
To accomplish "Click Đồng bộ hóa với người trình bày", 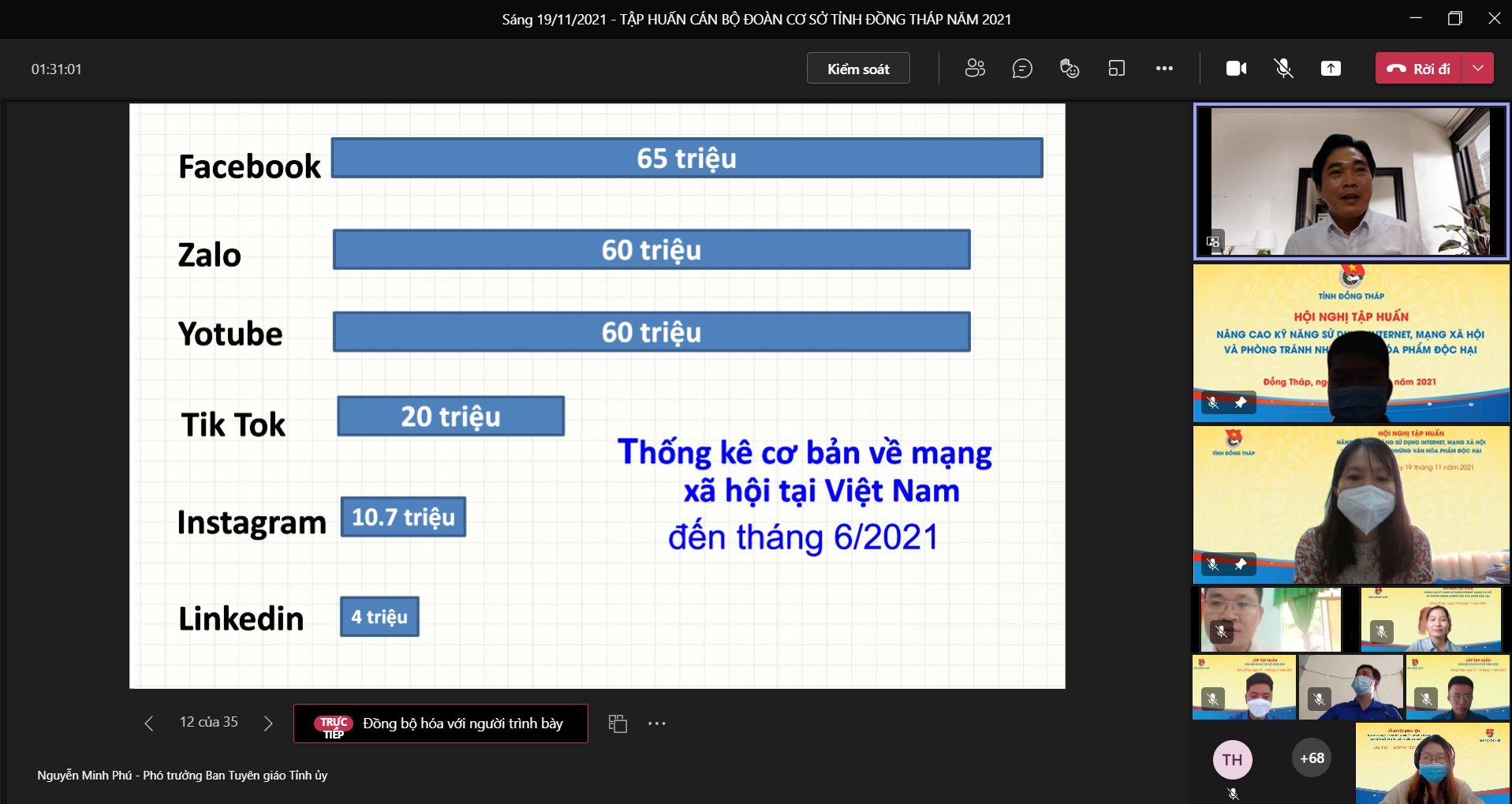I will point(441,724).
